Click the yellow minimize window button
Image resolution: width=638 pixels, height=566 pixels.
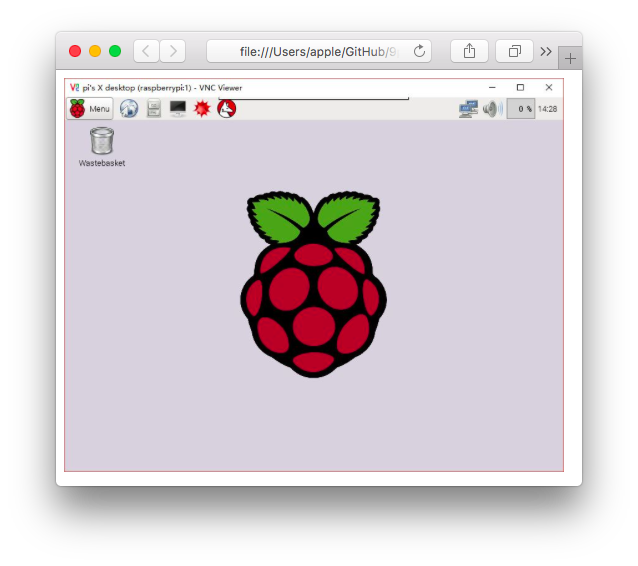(95, 51)
